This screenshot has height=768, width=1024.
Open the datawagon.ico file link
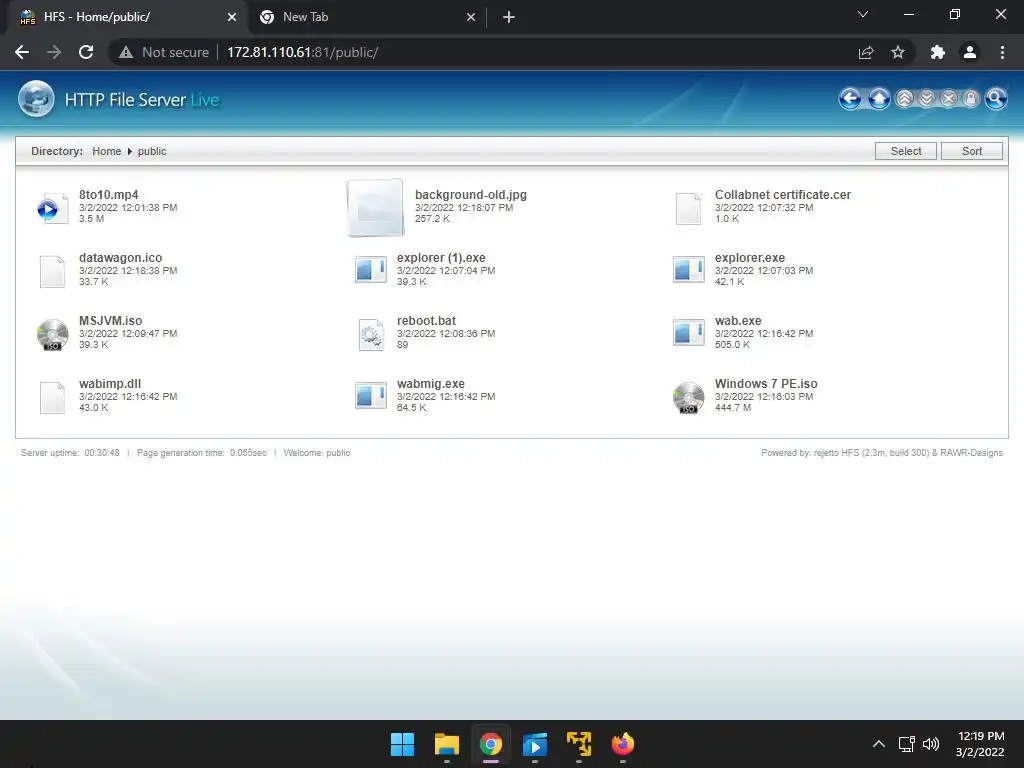tap(120, 258)
